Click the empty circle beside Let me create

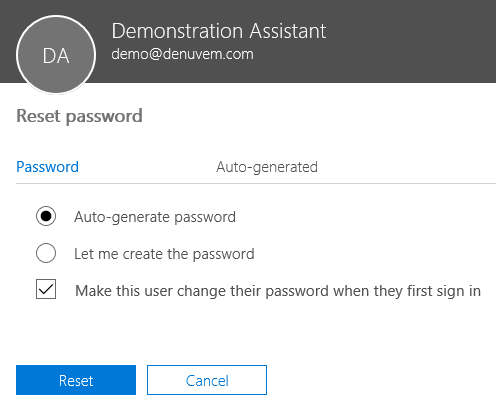click(x=46, y=253)
